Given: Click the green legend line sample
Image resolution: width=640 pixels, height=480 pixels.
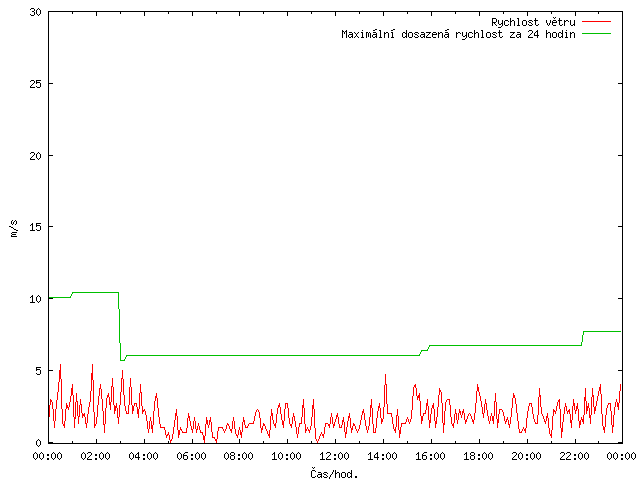Looking at the screenshot, I should (596, 33).
